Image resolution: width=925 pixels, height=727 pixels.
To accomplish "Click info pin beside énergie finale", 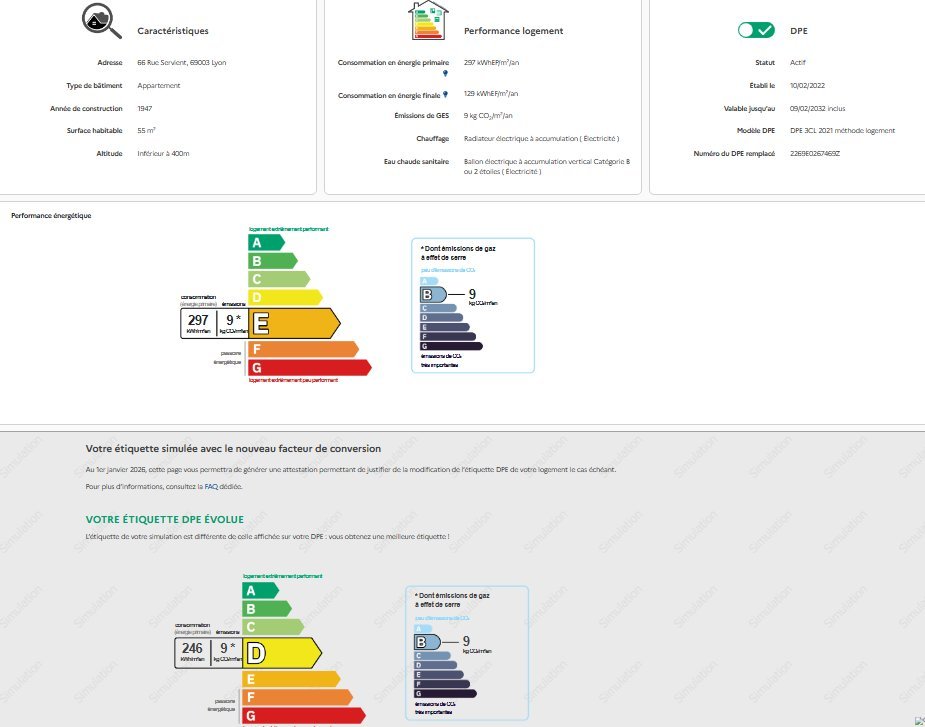I will (445, 93).
